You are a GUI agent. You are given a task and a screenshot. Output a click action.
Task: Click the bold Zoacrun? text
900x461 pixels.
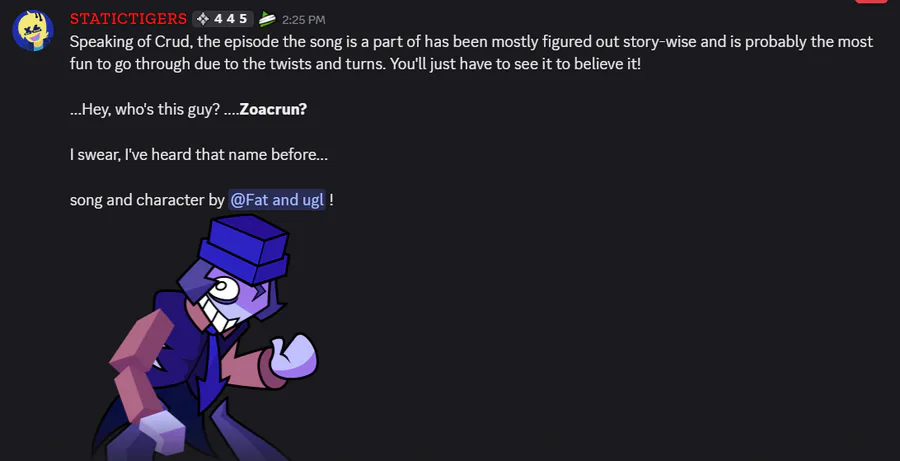(x=273, y=109)
